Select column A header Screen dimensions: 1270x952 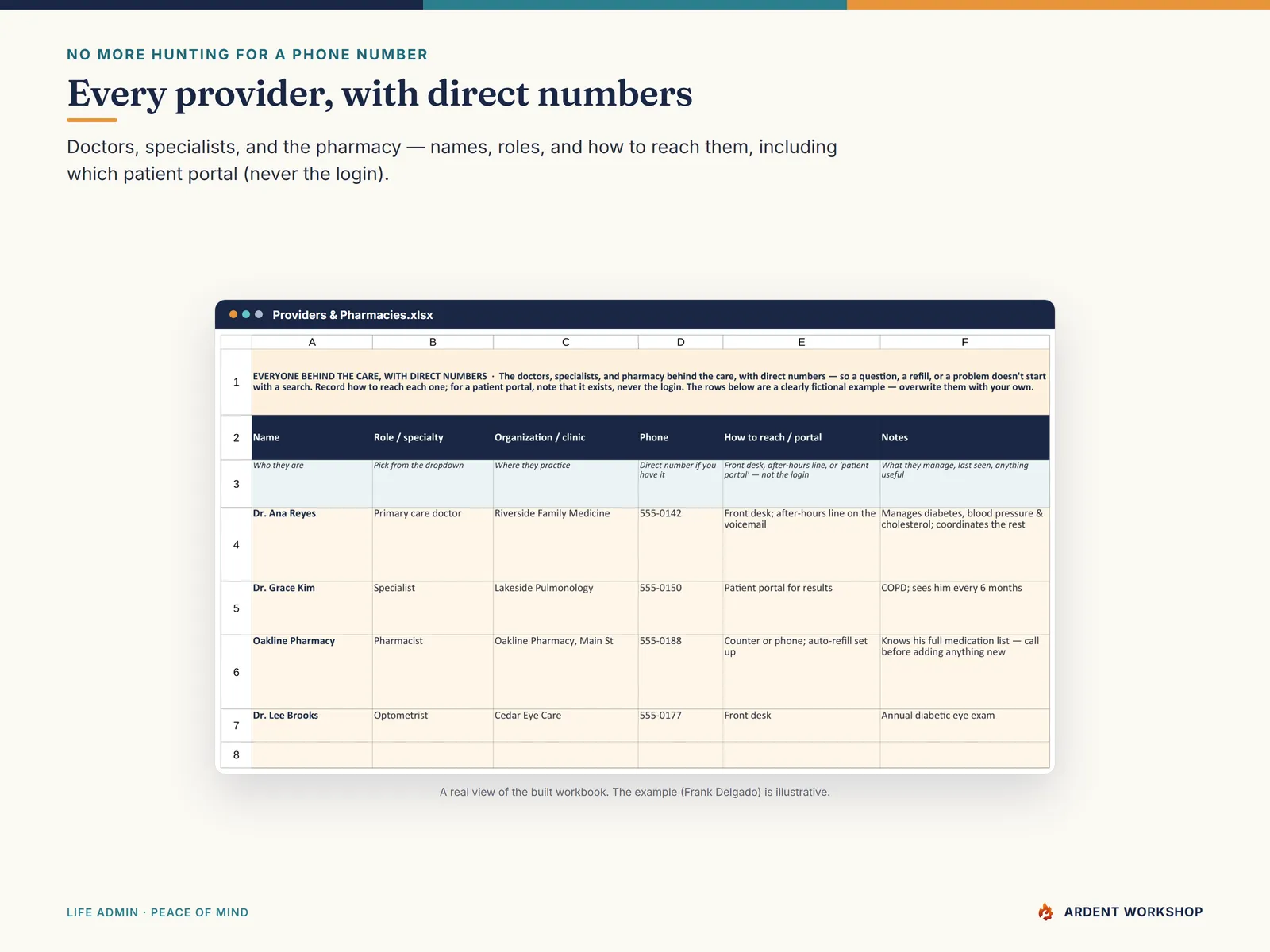[312, 342]
